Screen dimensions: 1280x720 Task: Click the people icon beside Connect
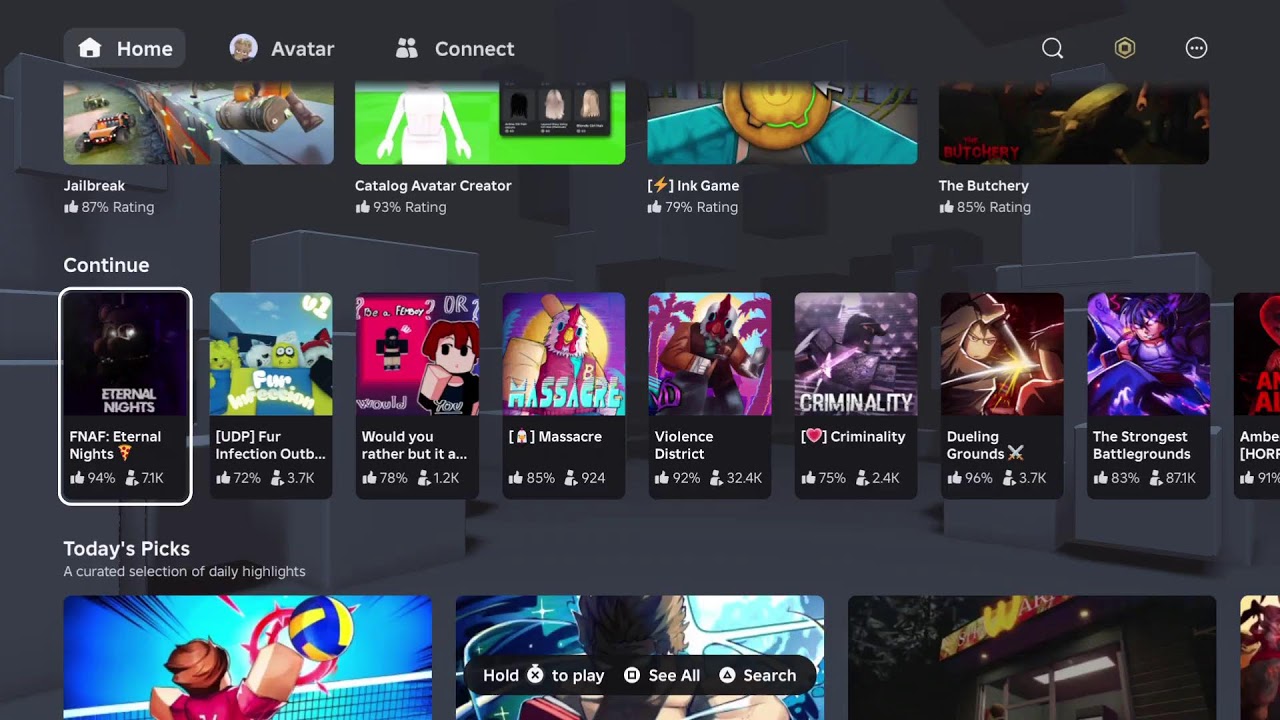click(x=406, y=48)
